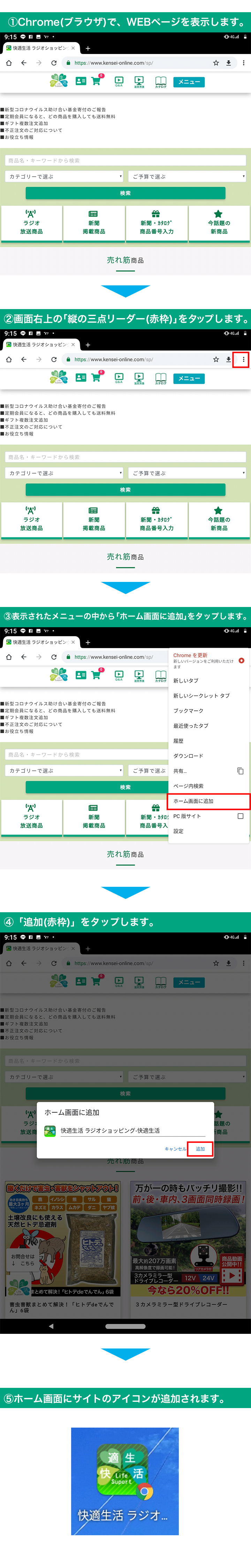Tap copy icon beside 共有 in menu
Image resolution: width=251 pixels, height=1568 pixels.
tap(240, 771)
